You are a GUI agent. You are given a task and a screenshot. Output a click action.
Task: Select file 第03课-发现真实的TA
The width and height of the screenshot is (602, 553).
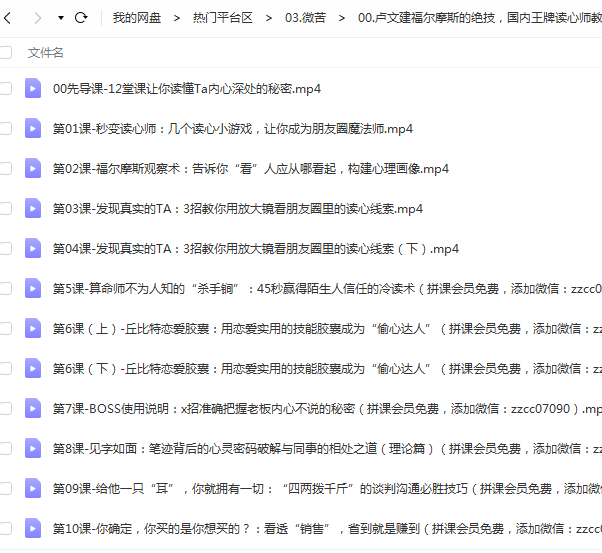tap(238, 209)
